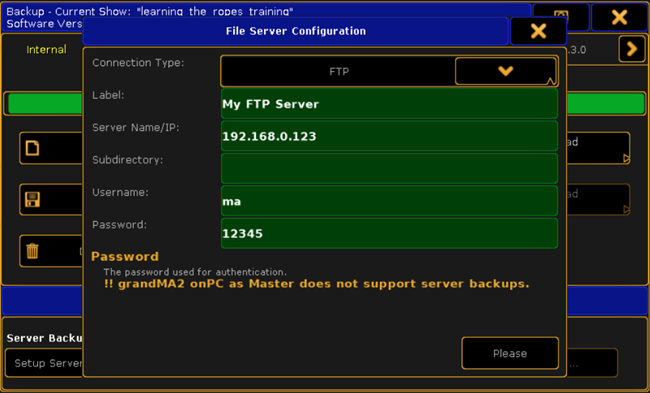
Task: Click the Connection Type label
Action: point(138,63)
